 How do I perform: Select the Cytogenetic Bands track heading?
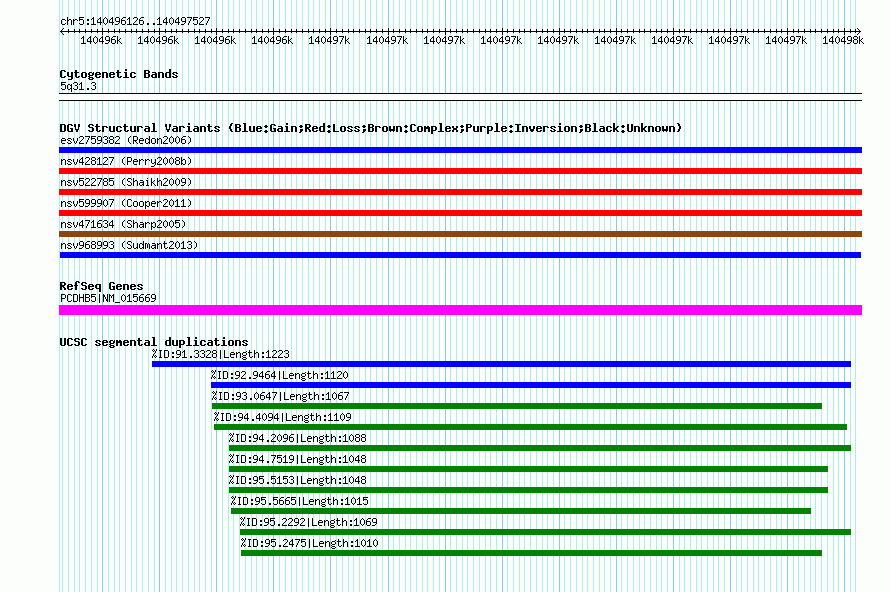coord(119,74)
